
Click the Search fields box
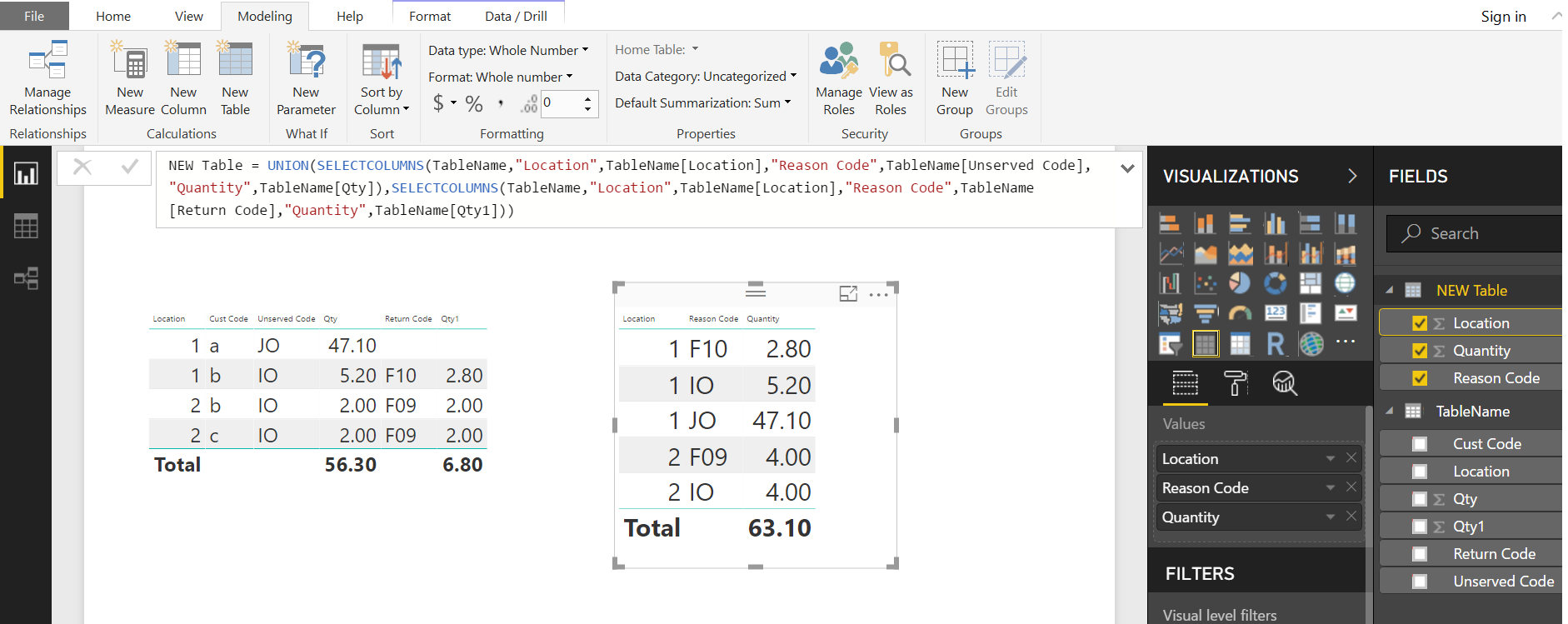1473,233
